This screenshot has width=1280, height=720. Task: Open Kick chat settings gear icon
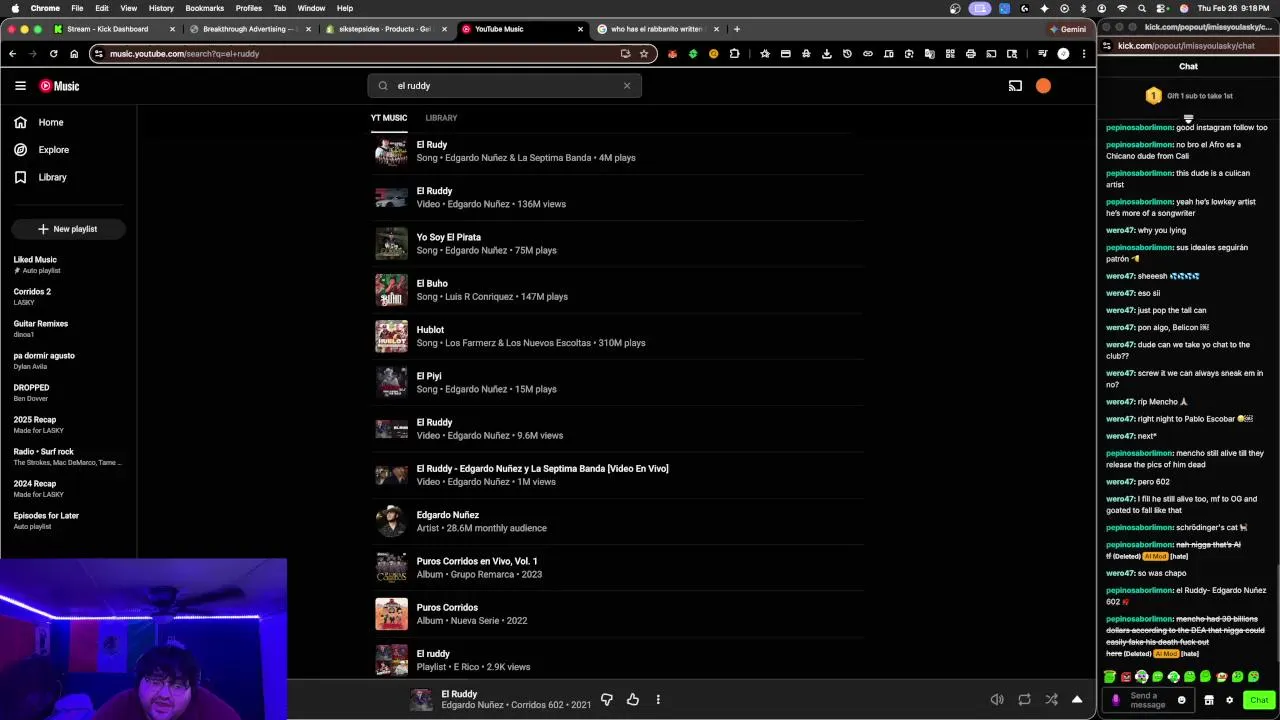1229,700
